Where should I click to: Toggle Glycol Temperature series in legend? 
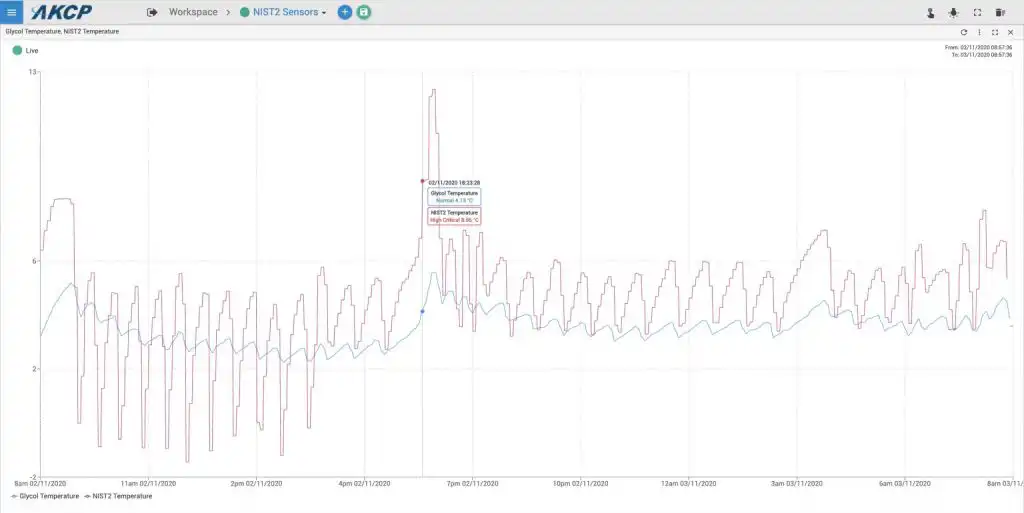pyautogui.click(x=45, y=496)
